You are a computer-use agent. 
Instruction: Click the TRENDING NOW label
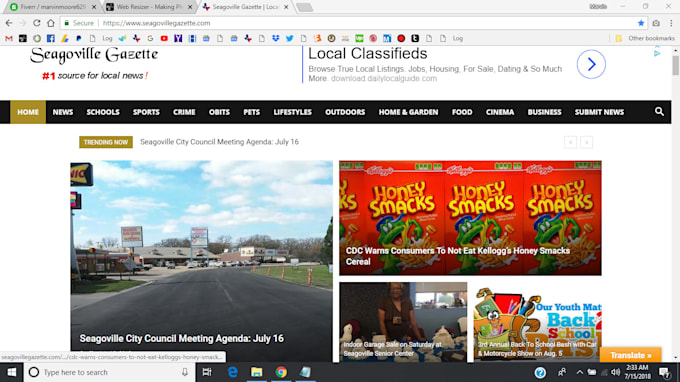click(106, 142)
